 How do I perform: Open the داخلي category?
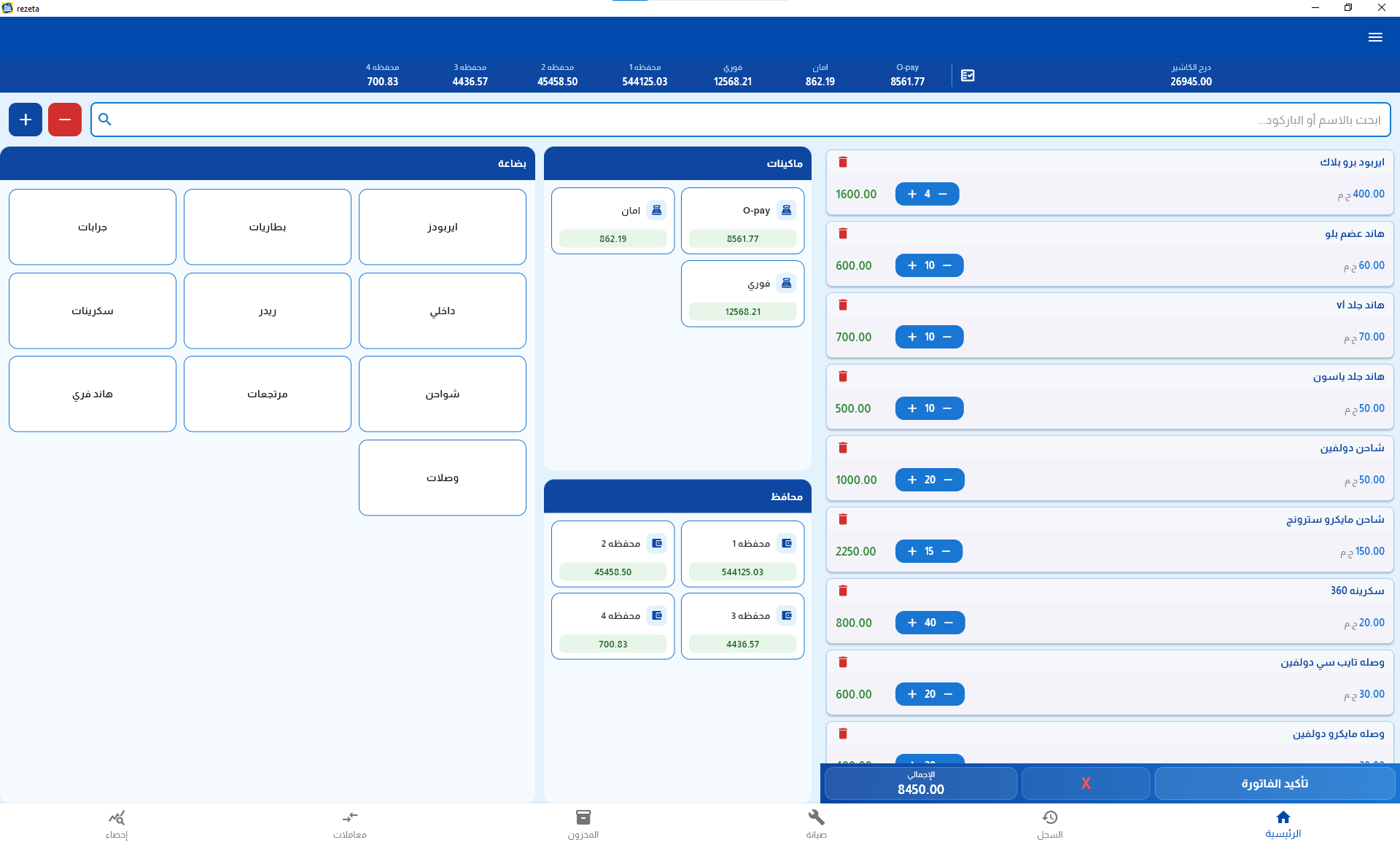tap(443, 311)
